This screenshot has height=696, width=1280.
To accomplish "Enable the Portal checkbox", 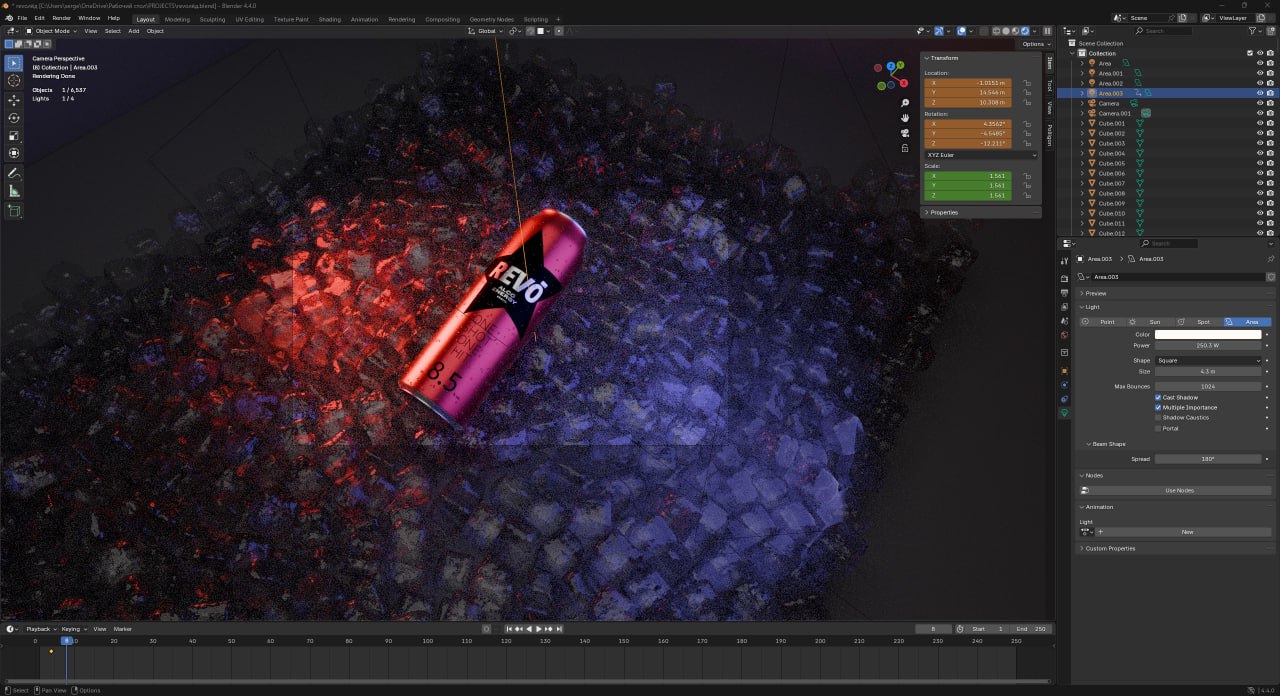I will [1158, 428].
